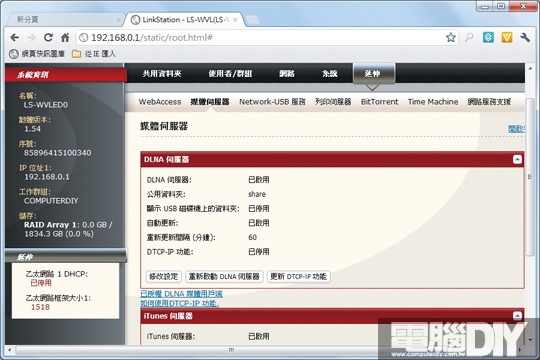Viewport: 540px width, 360px height.
Task: Switch to Time Machine sub-tab
Action: coord(433,102)
